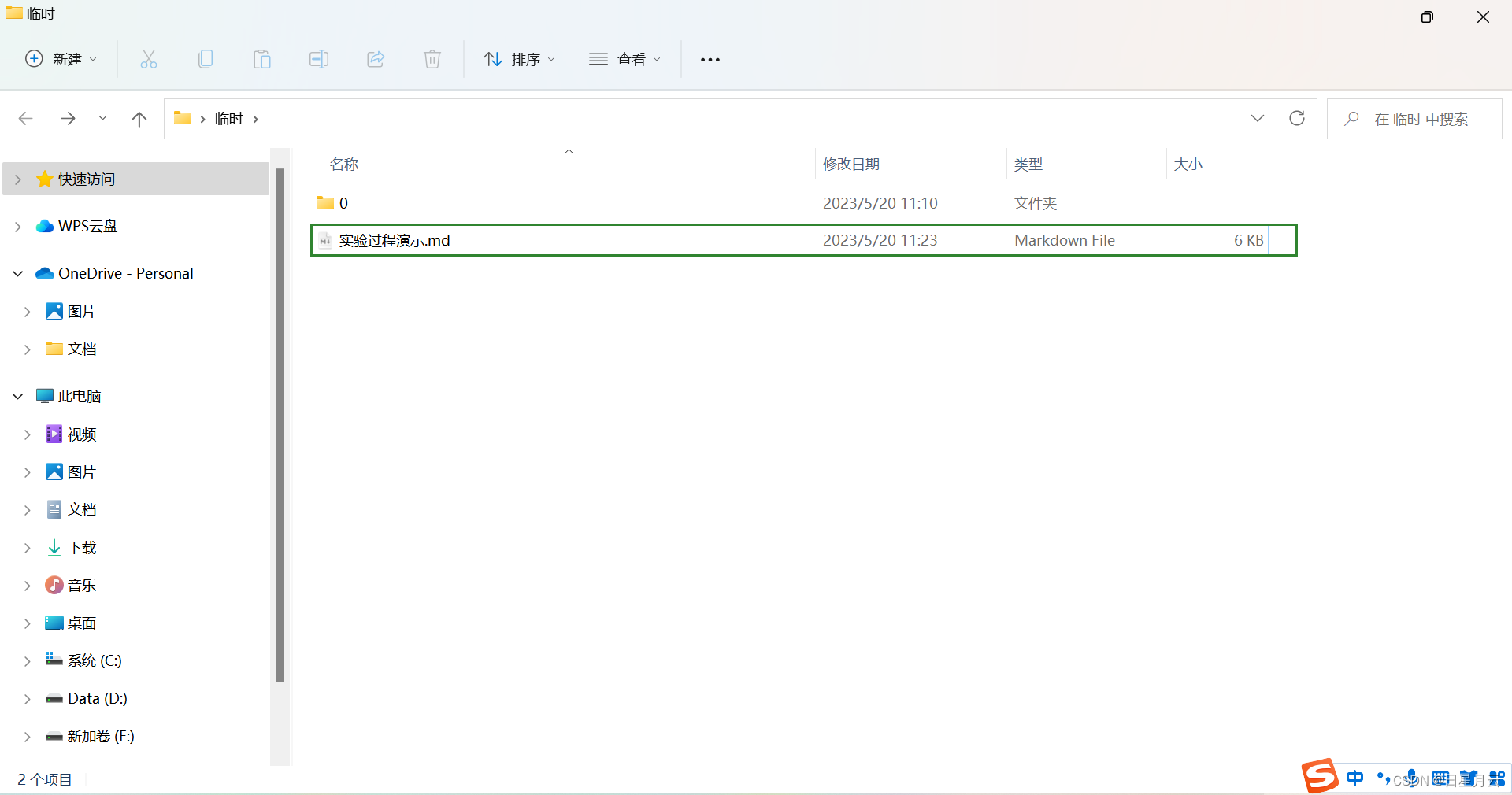
Task: Open recent locations chevron dropdown
Action: point(102,119)
